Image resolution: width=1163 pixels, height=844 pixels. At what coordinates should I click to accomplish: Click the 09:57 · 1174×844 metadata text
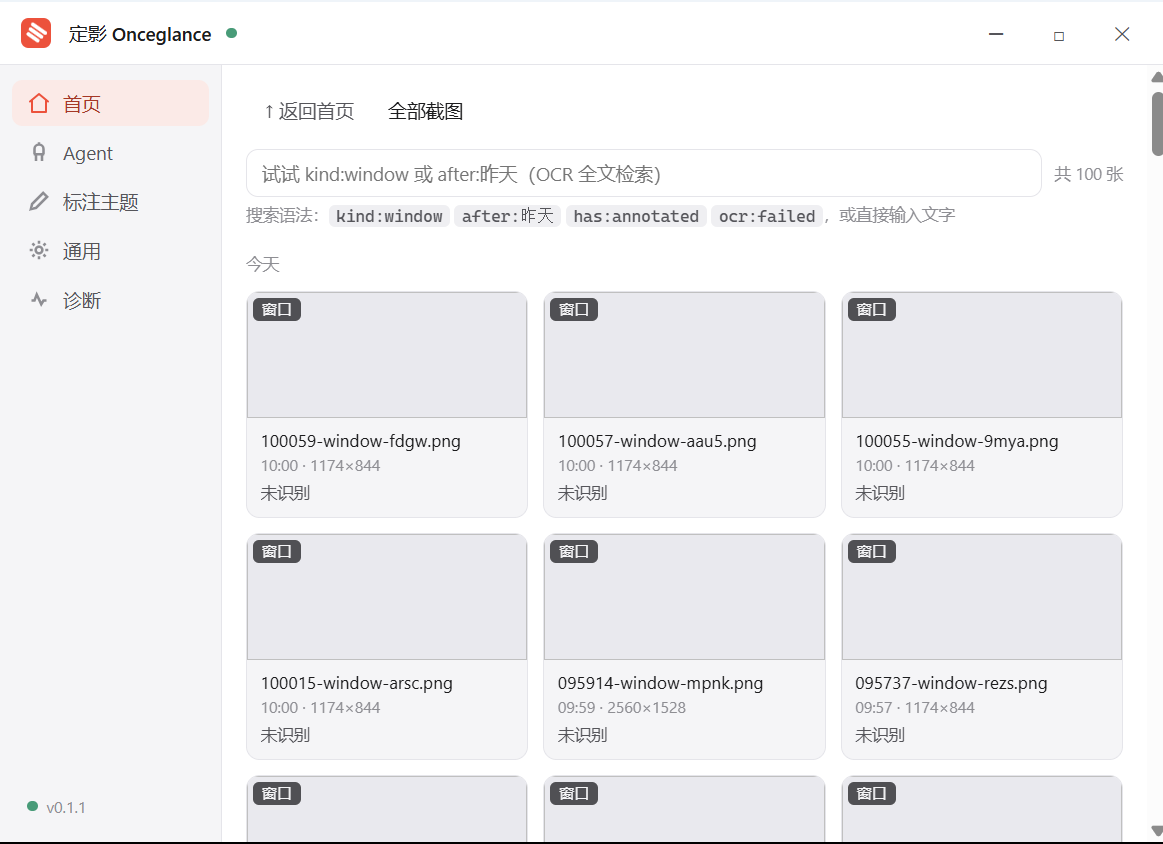(x=915, y=708)
